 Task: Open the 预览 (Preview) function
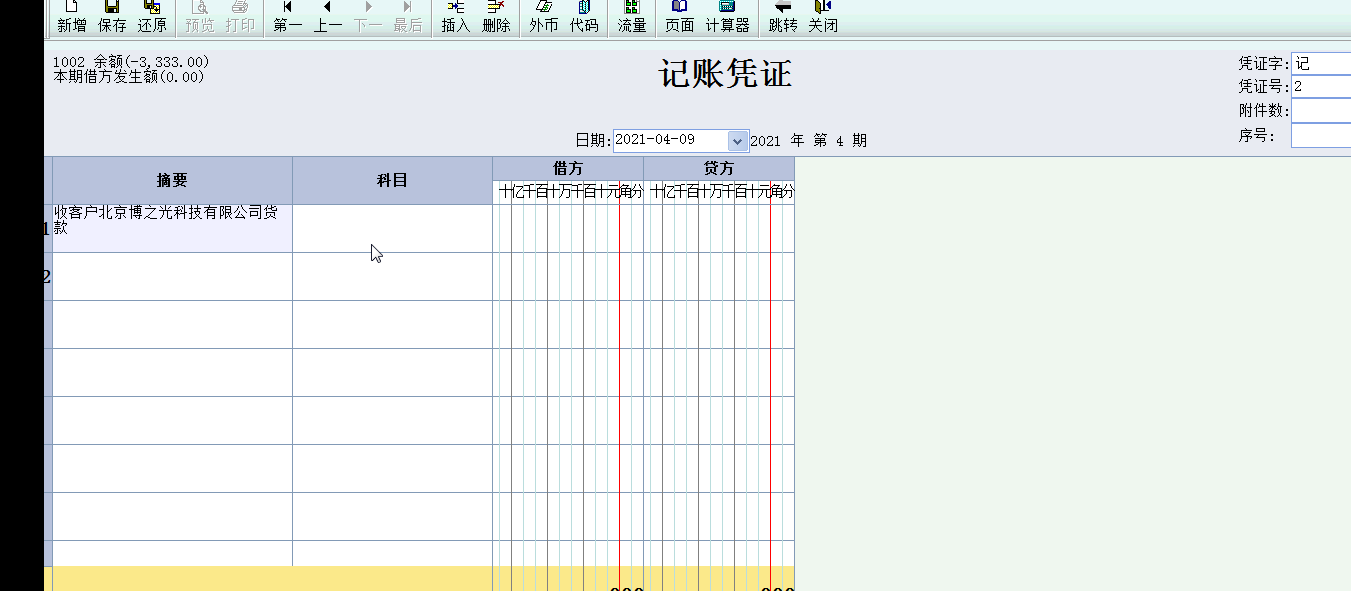tap(199, 17)
